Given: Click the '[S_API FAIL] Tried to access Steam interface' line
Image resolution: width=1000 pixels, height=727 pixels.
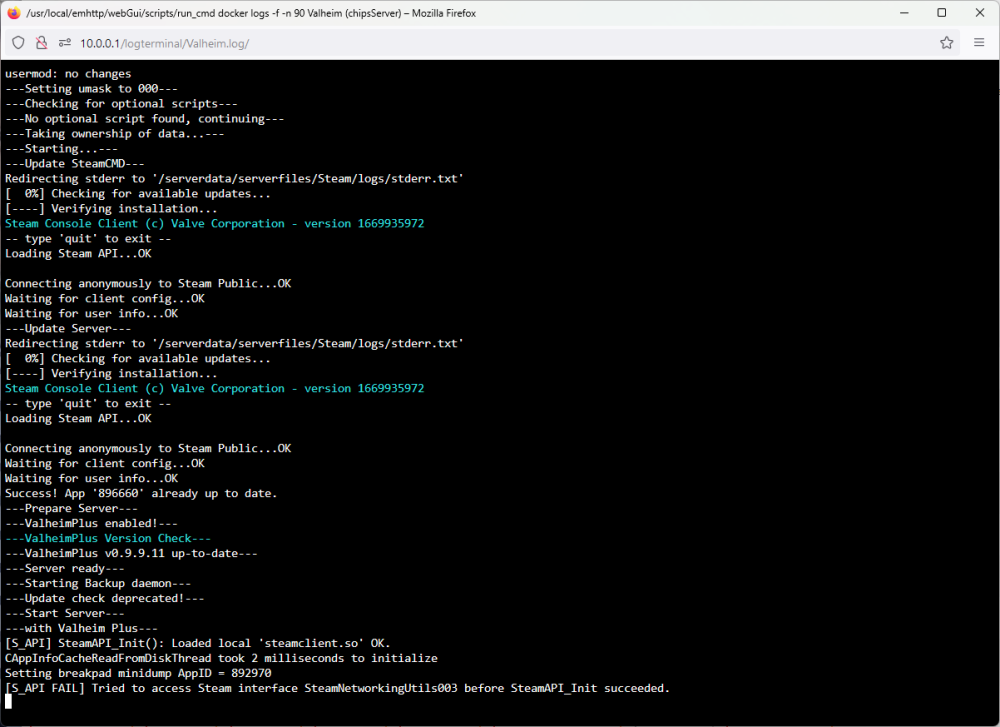Looking at the screenshot, I should coord(337,688).
